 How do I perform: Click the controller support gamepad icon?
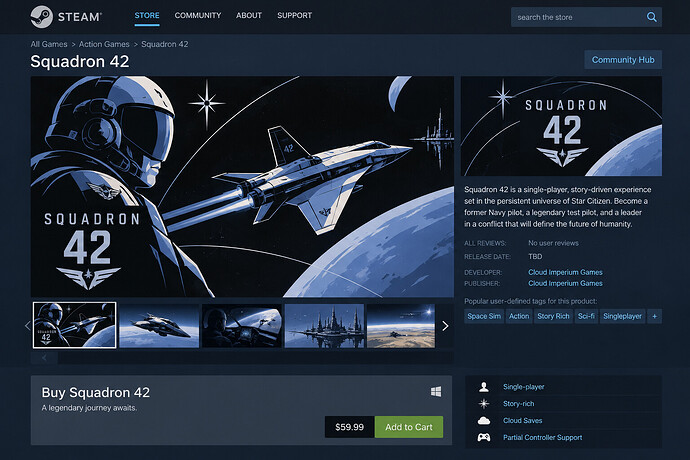(x=484, y=437)
